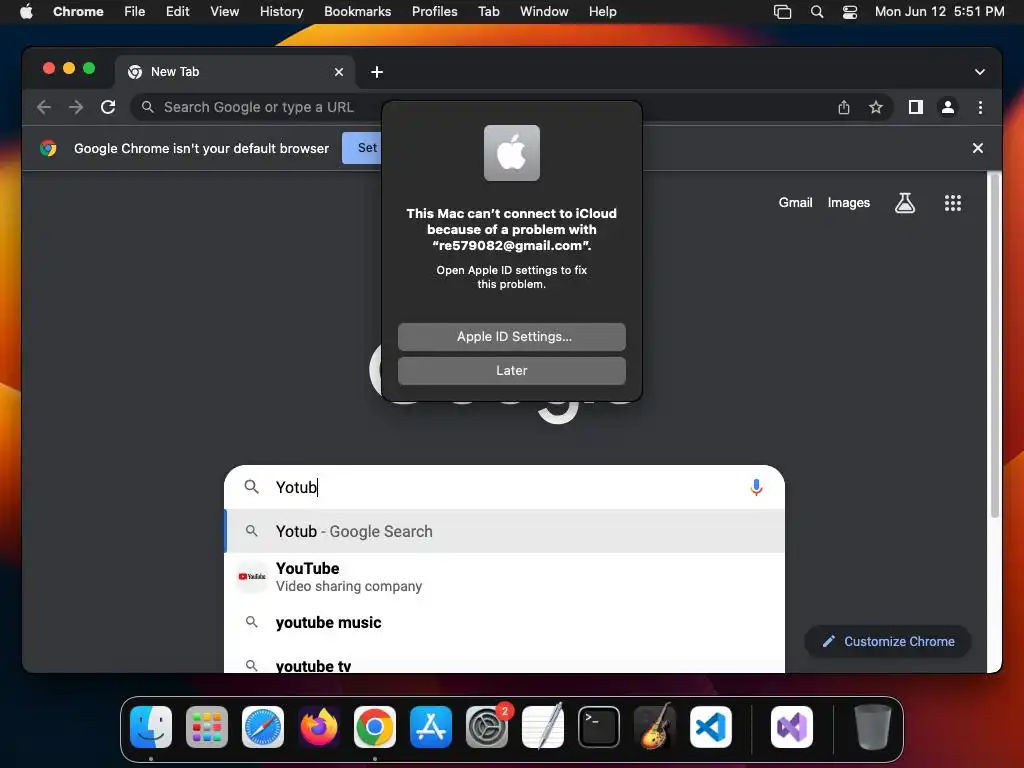Viewport: 1024px width, 768px height.
Task: Dismiss the default browser notification bar
Action: click(x=978, y=148)
